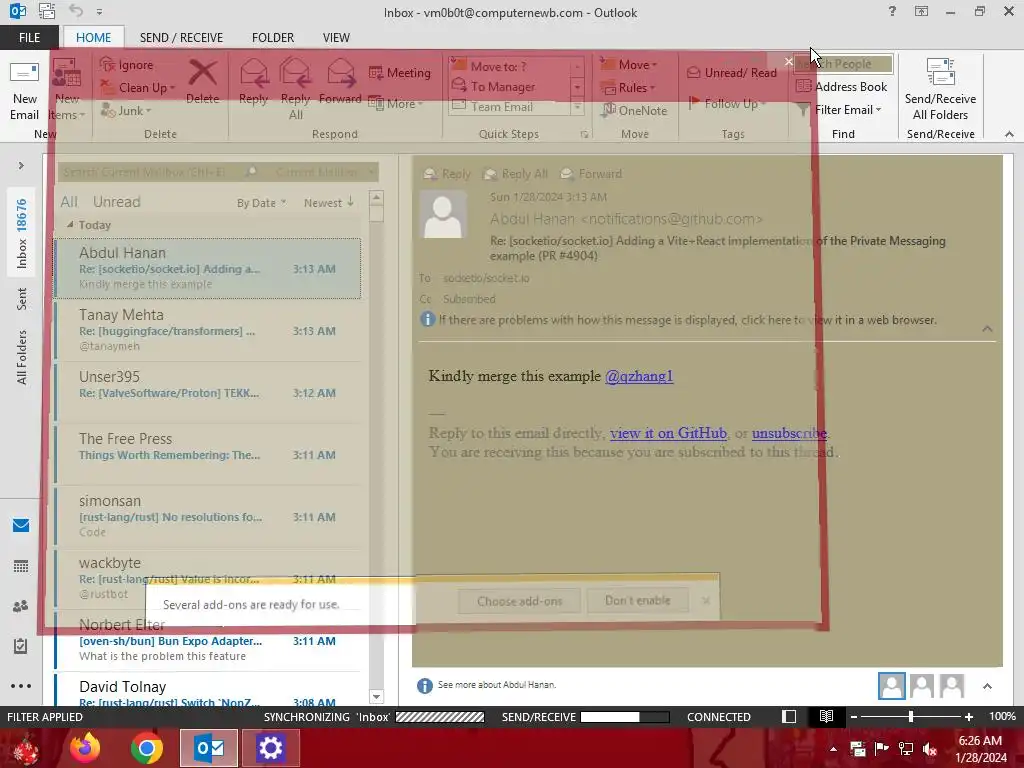
Task: Open the Move dropdown in ribbon
Action: [629, 65]
